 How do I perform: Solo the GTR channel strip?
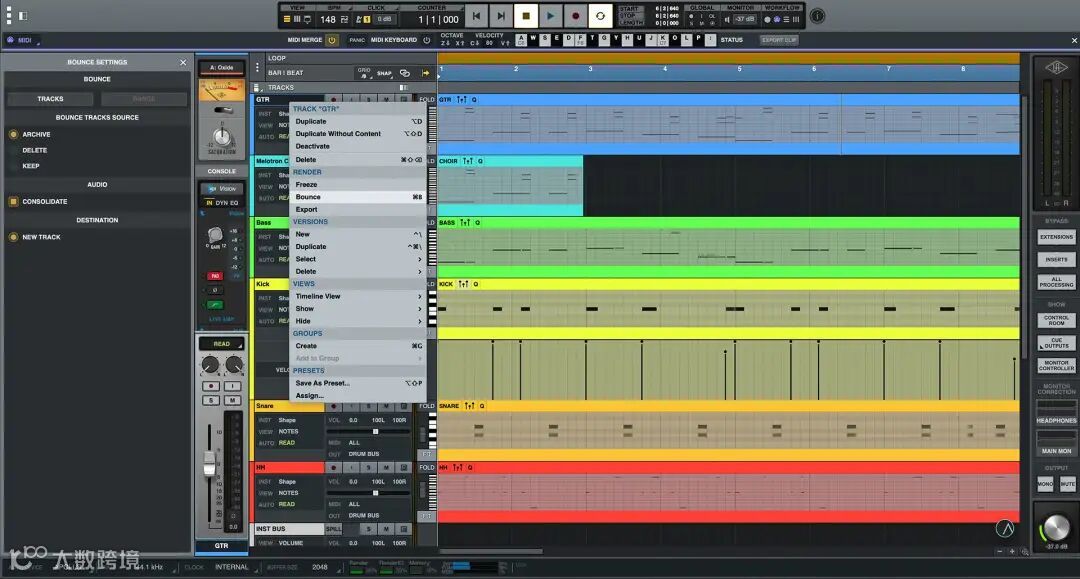(x=211, y=400)
